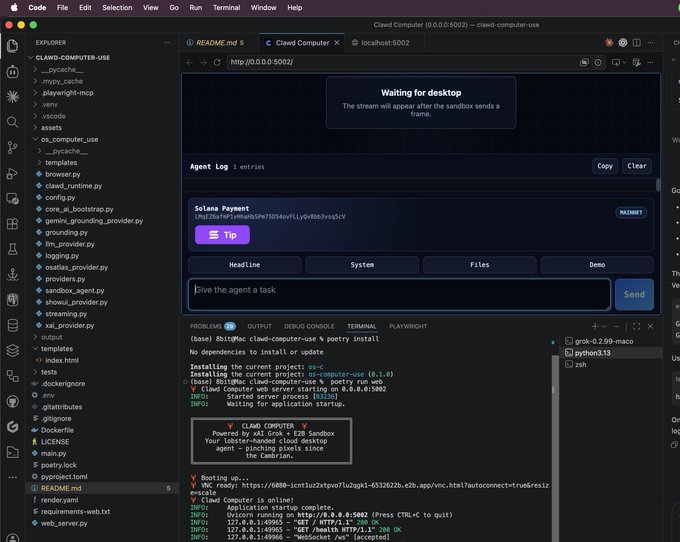Switch to the README.md editor tab
The image size is (680, 542).
(216, 42)
